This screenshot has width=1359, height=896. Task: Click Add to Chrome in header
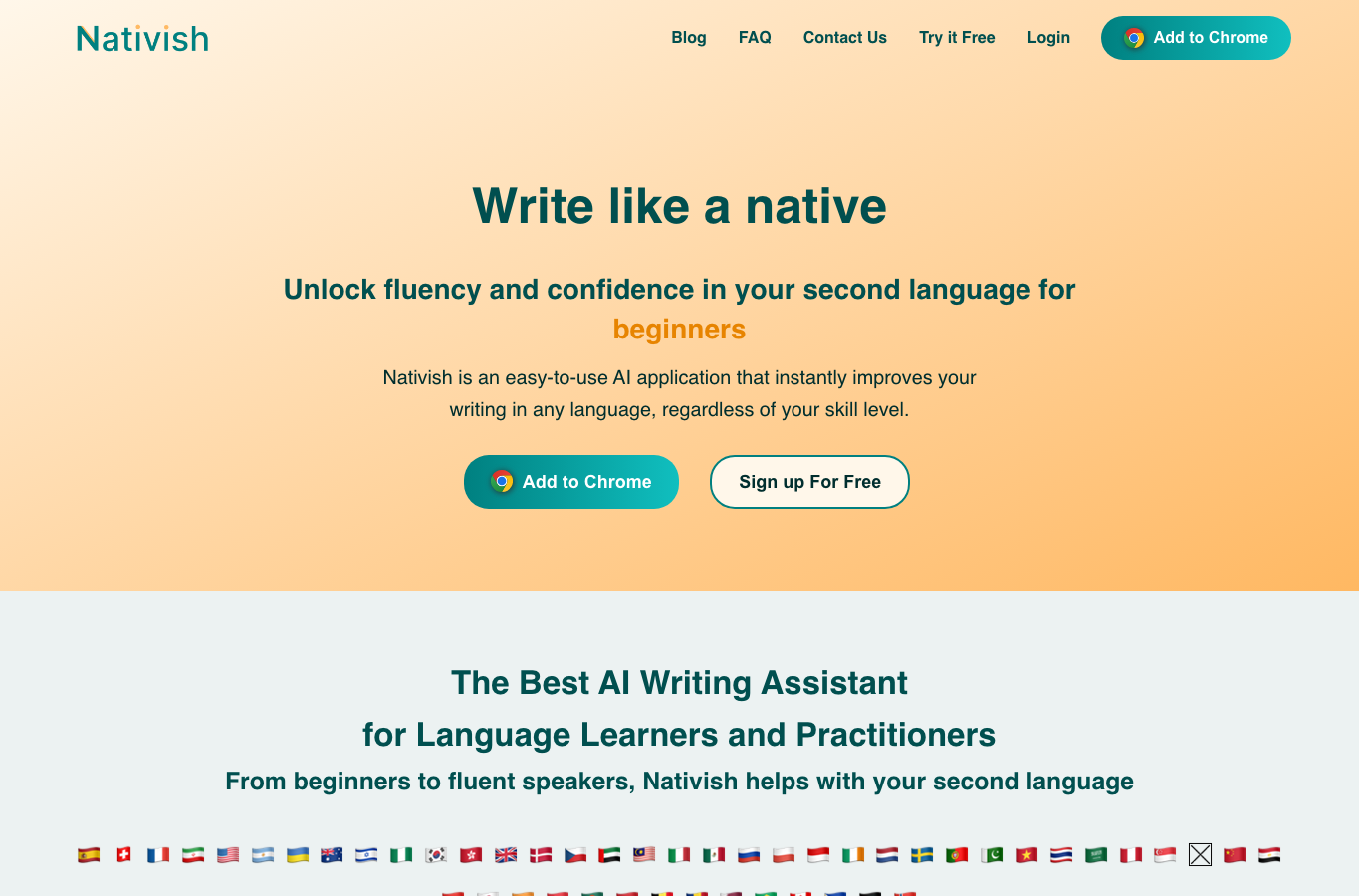[1196, 38]
